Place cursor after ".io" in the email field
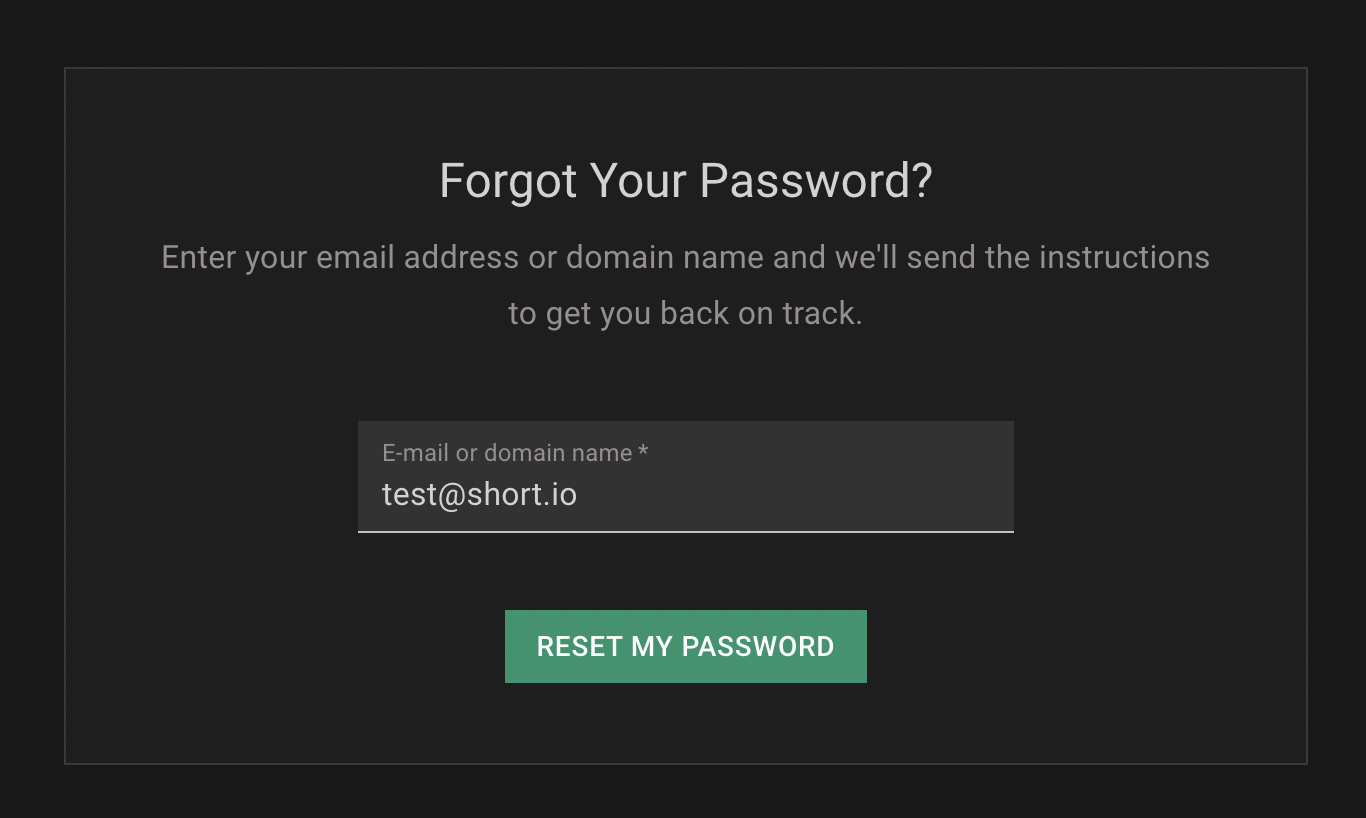 [x=579, y=494]
